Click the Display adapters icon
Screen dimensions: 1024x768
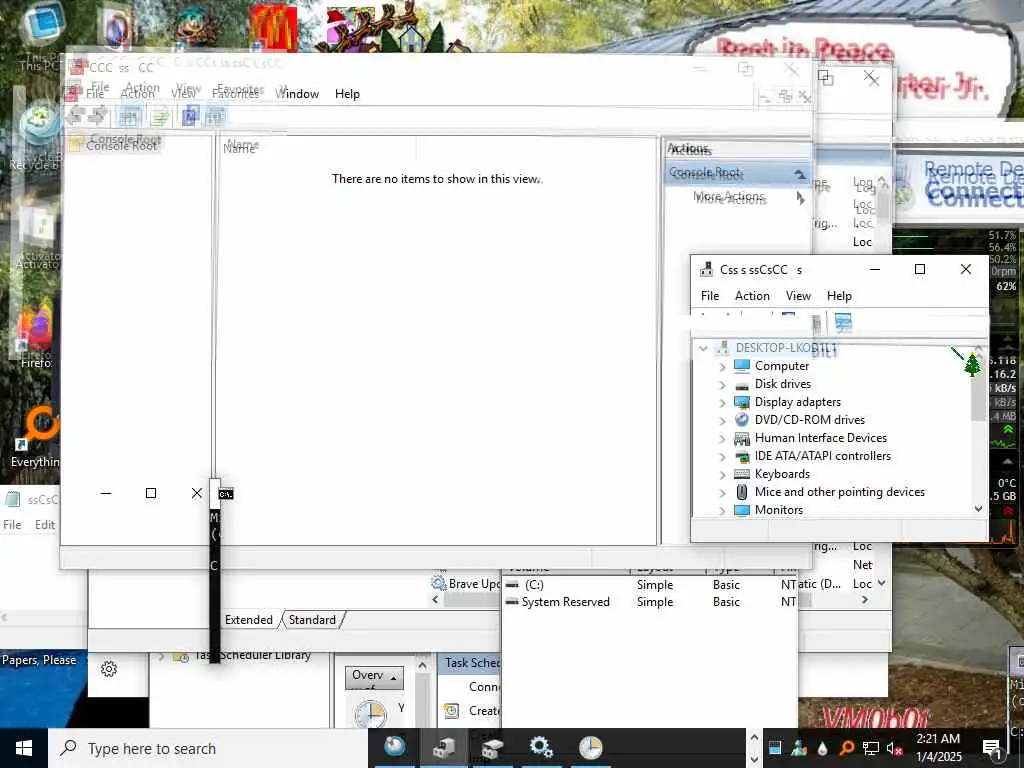click(742, 402)
